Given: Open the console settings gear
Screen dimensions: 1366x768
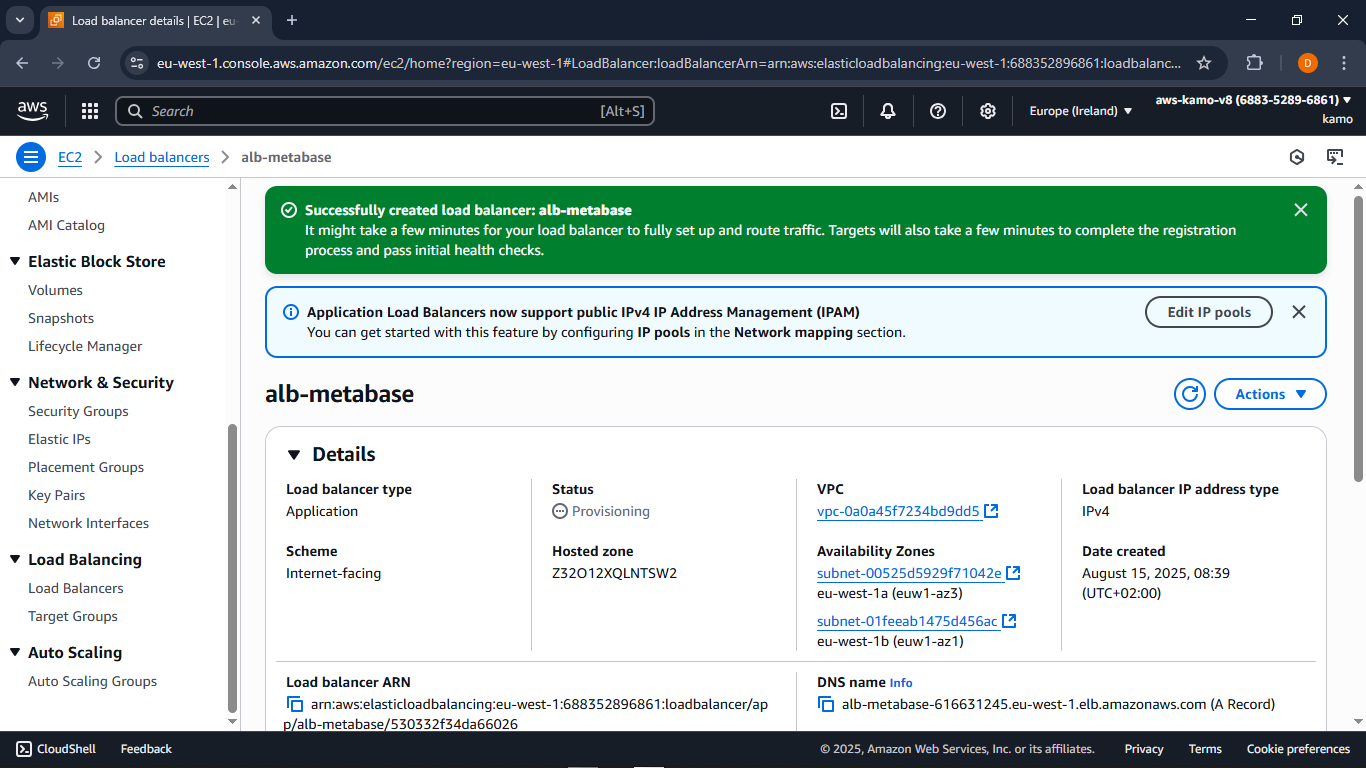Looking at the screenshot, I should tap(988, 111).
